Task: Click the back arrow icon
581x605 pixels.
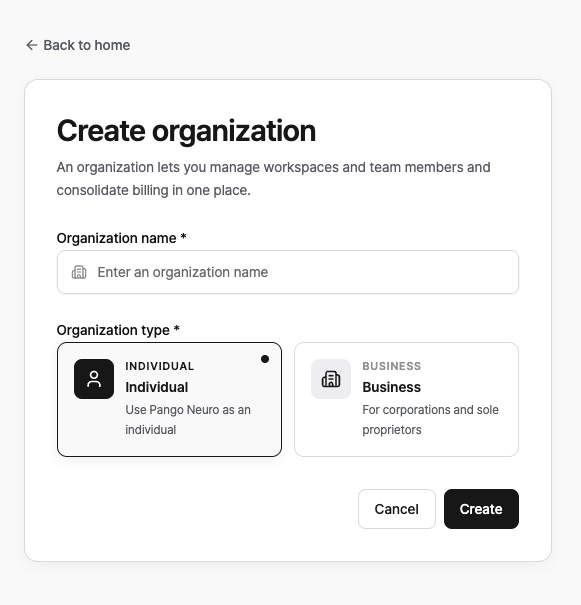Action: tap(32, 45)
